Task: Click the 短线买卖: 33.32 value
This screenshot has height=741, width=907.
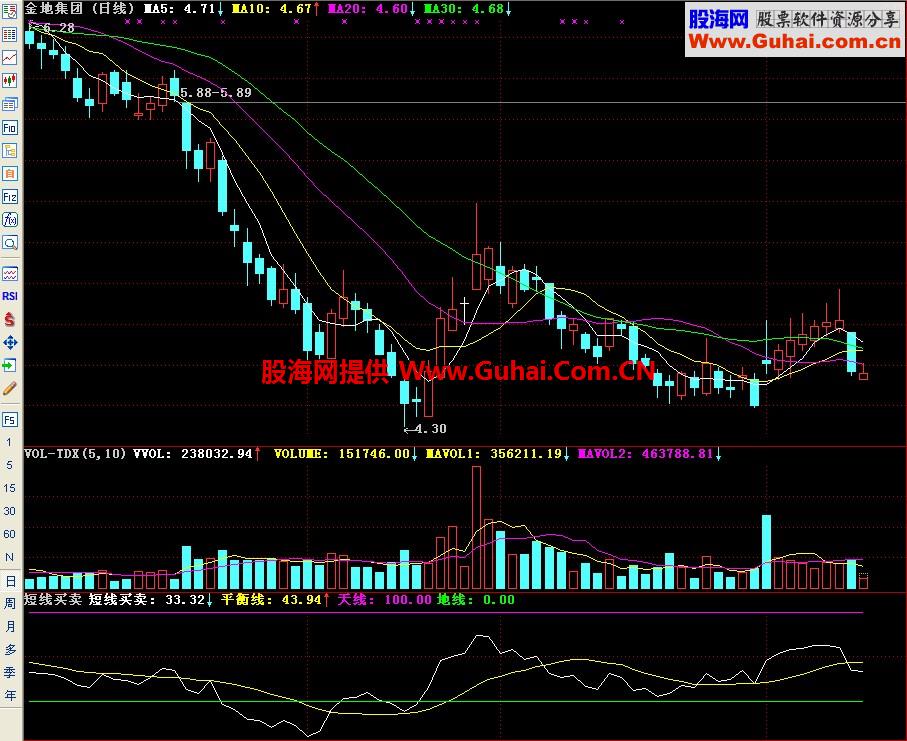Action: (x=150, y=600)
